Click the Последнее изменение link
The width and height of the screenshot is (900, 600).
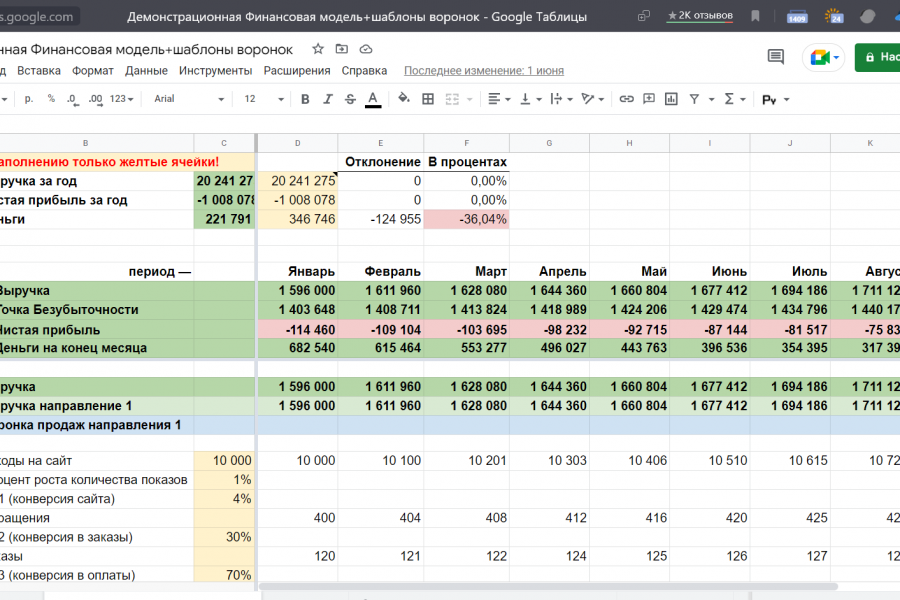pyautogui.click(x=484, y=71)
